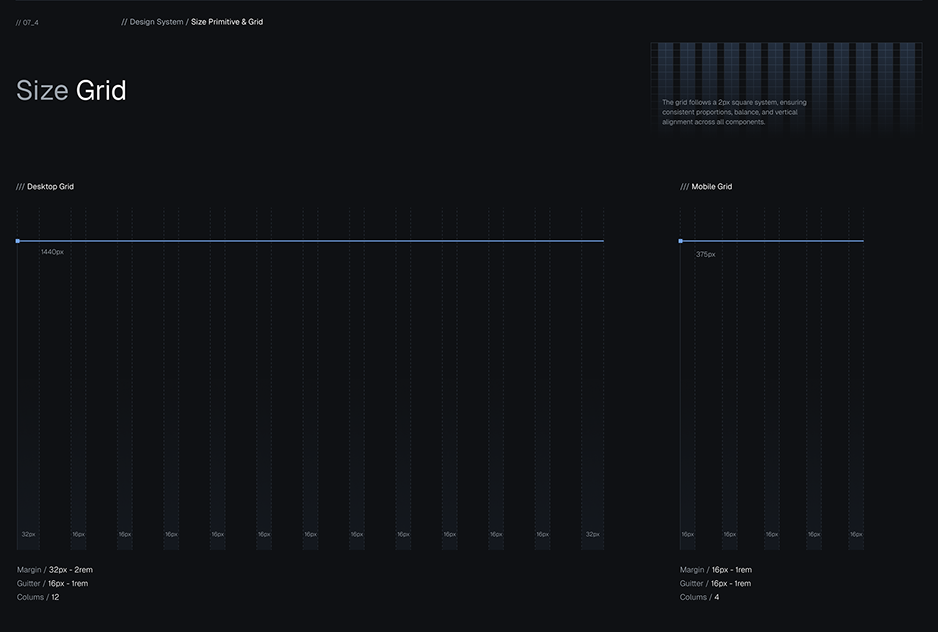938x632 pixels.
Task: Click the desktop Colums 12 spec line
Action: point(38,597)
